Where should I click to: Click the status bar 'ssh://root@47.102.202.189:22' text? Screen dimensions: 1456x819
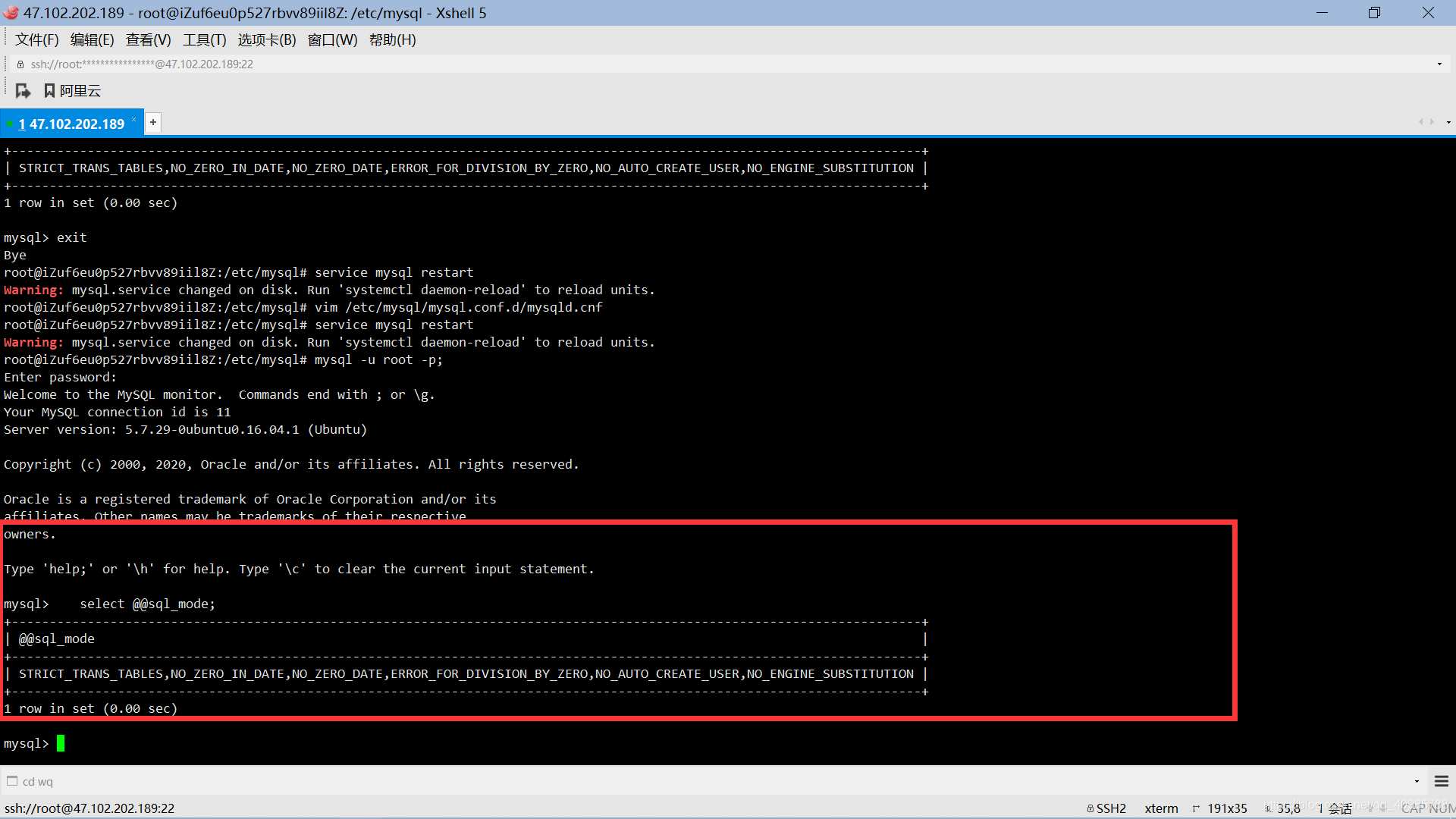[x=89, y=808]
